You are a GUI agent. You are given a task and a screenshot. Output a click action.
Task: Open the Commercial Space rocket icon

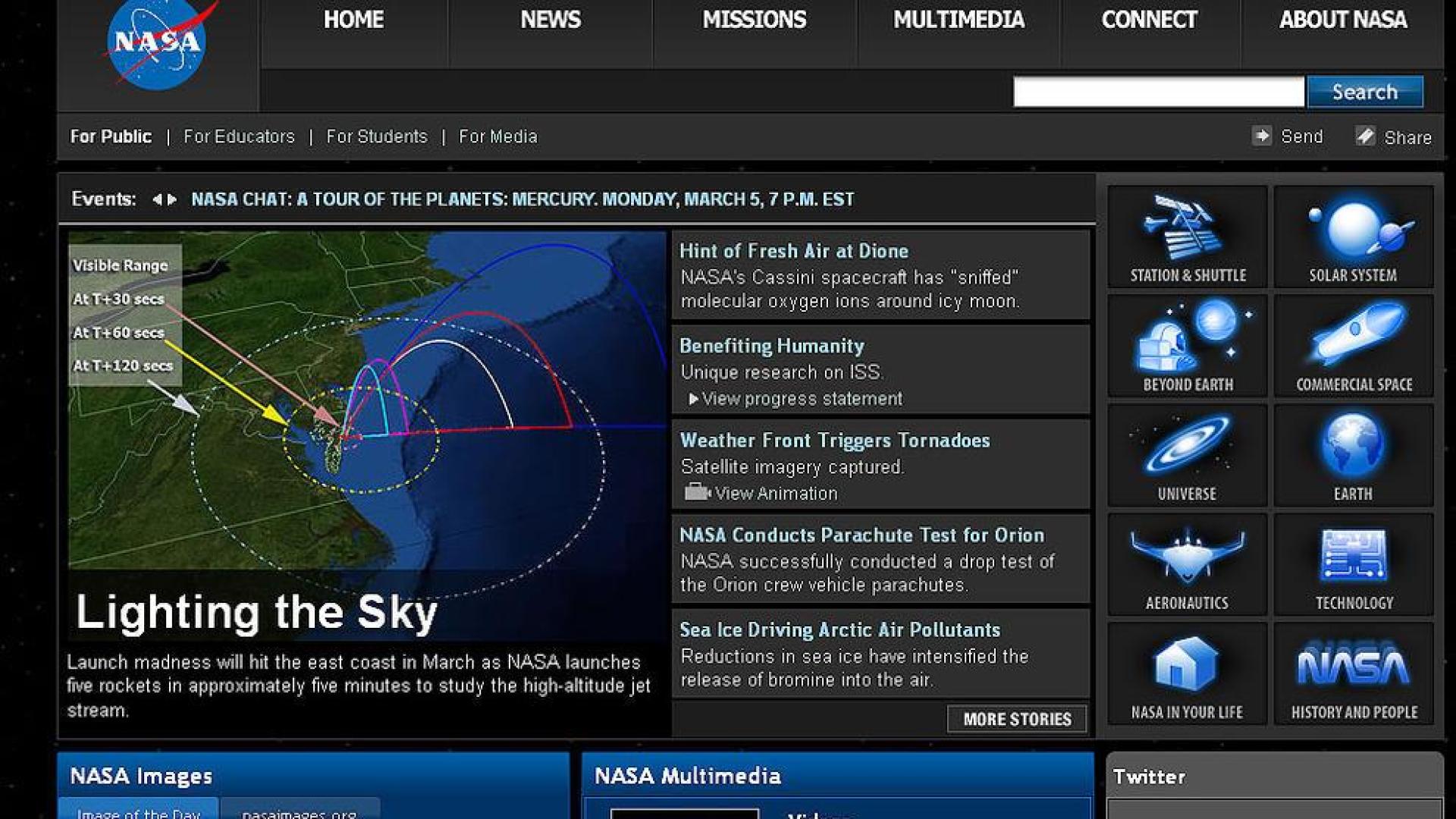[1354, 346]
